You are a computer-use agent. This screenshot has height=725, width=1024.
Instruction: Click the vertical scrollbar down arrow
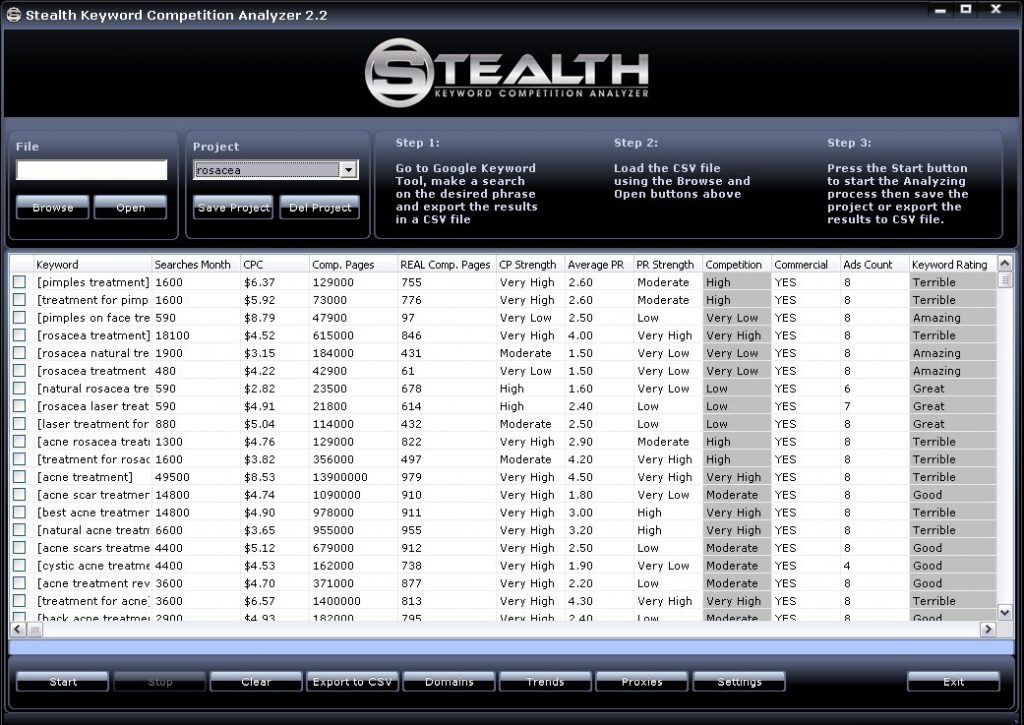click(x=1005, y=611)
